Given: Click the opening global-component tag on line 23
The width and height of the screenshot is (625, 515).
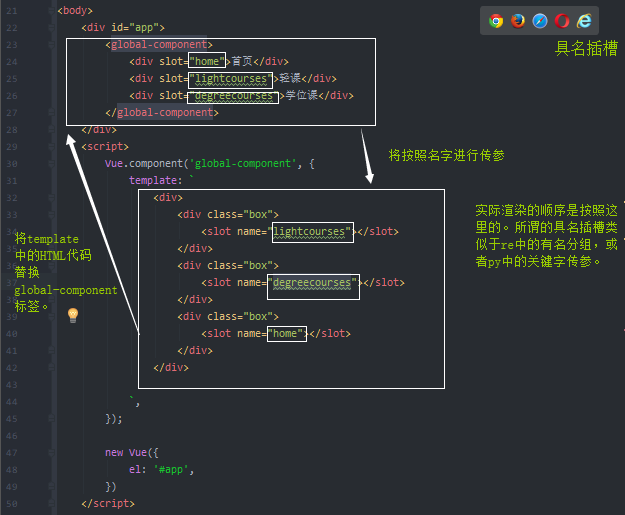Looking at the screenshot, I should 159,45.
